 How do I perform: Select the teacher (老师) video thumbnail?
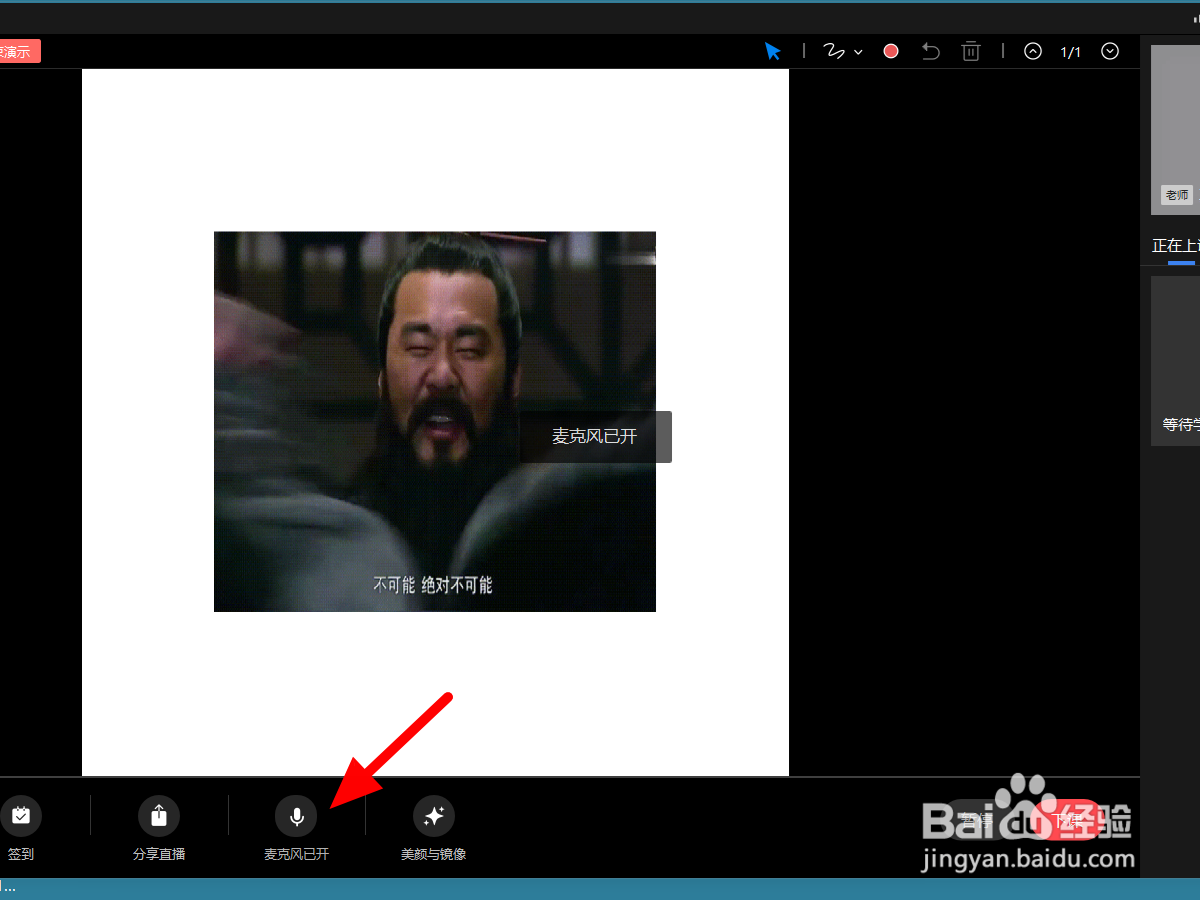pyautogui.click(x=1175, y=130)
